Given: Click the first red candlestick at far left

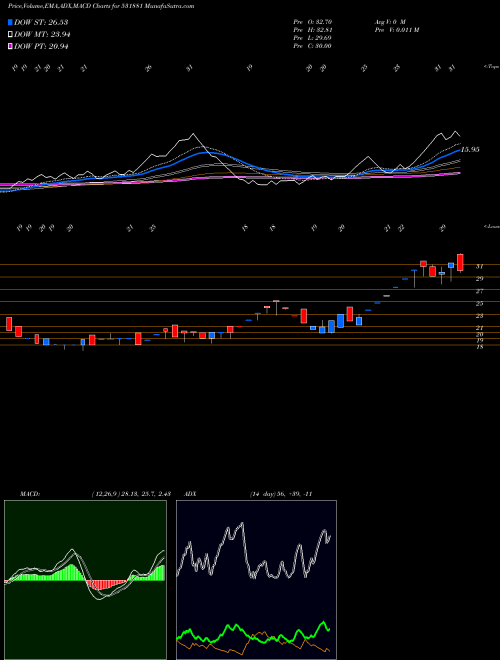Looking at the screenshot, I should (x=9, y=324).
